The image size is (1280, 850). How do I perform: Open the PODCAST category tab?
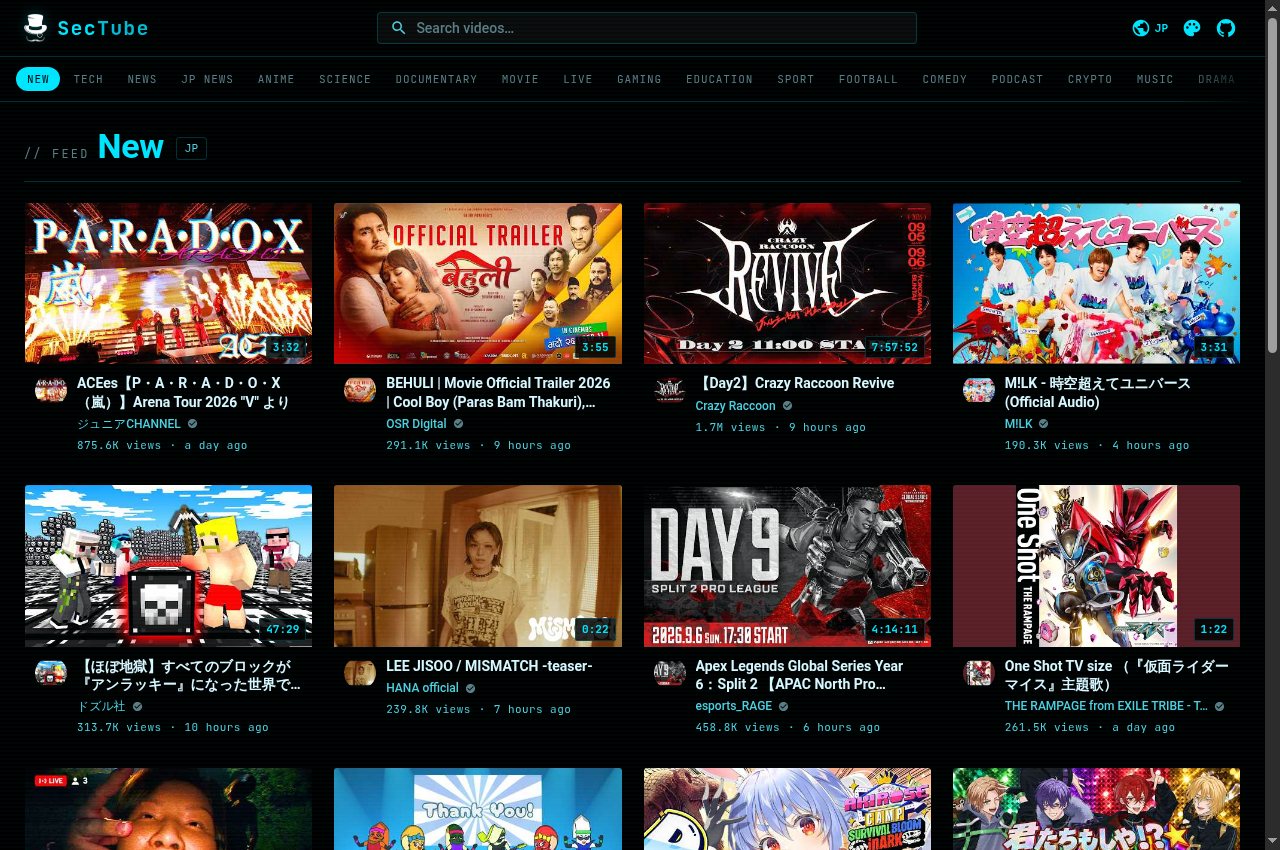coord(1017,79)
